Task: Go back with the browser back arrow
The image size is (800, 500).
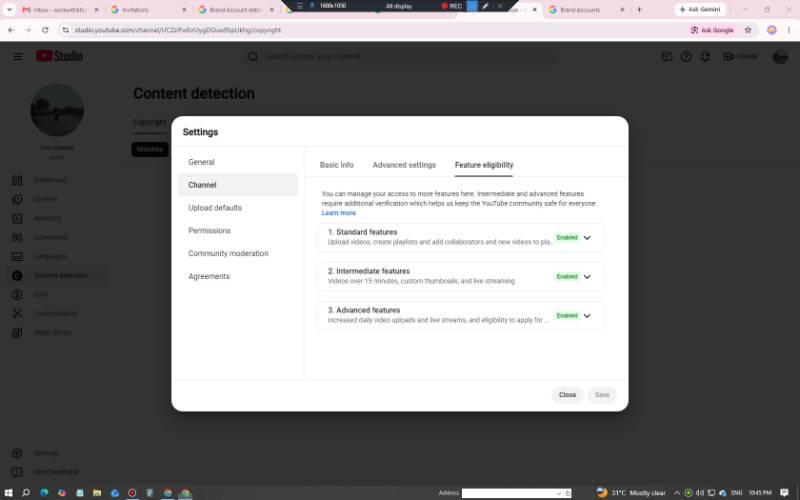Action: pyautogui.click(x=11, y=30)
